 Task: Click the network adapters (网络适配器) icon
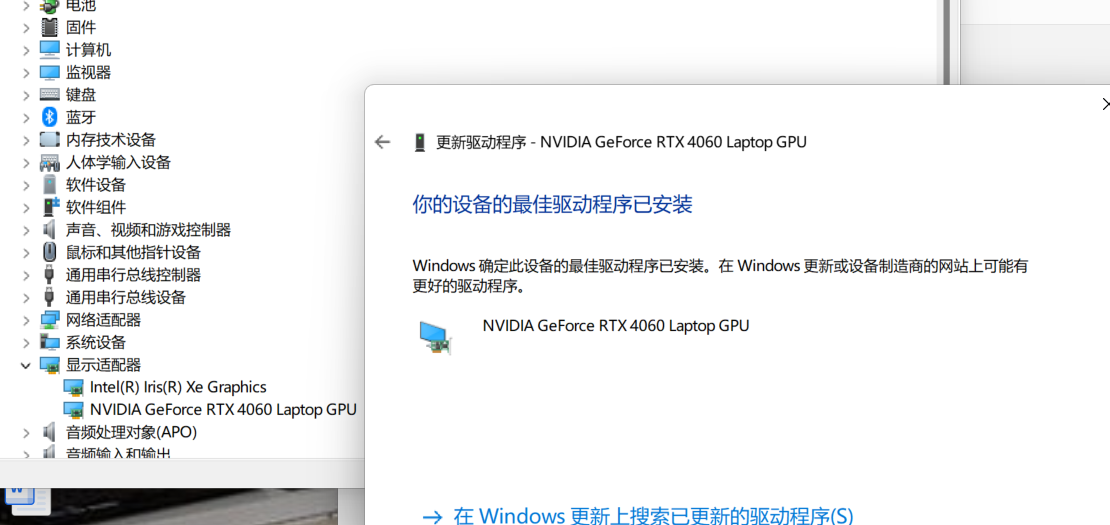(x=50, y=320)
